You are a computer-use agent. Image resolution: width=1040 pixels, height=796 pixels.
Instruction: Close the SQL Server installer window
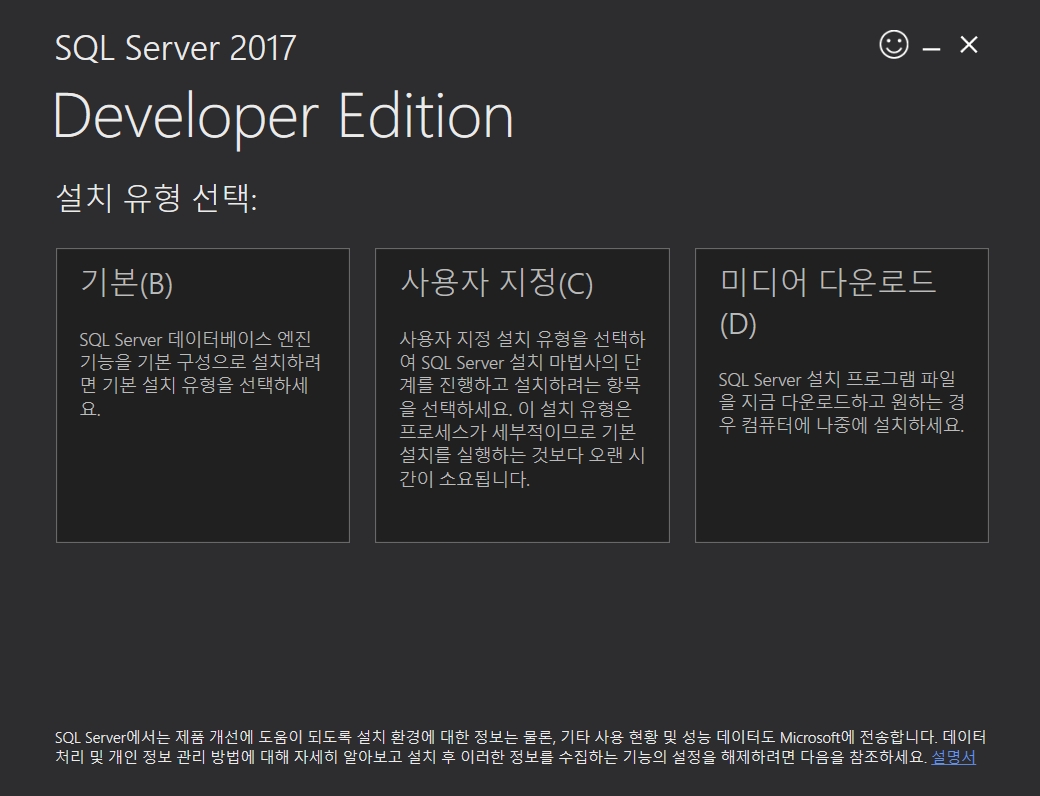(969, 45)
